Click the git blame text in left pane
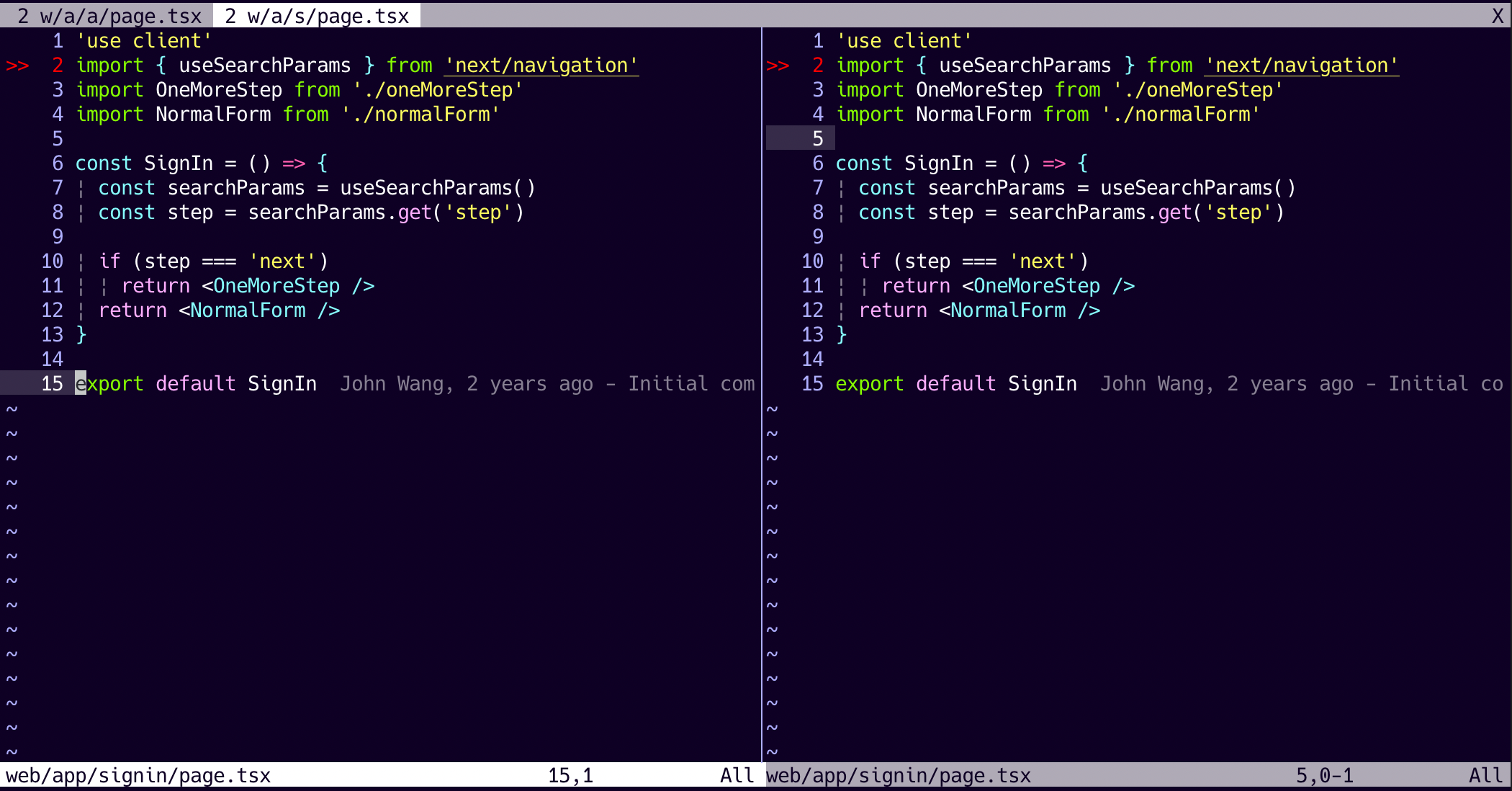 (547, 384)
